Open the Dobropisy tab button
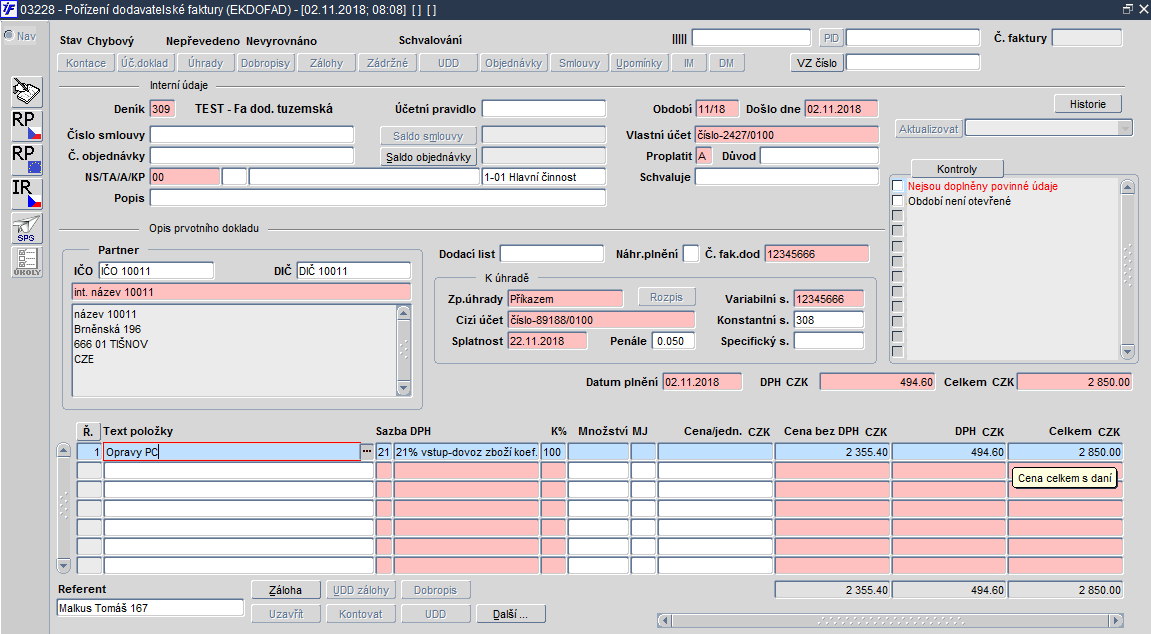Viewport: 1151px width, 634px height. pos(266,63)
